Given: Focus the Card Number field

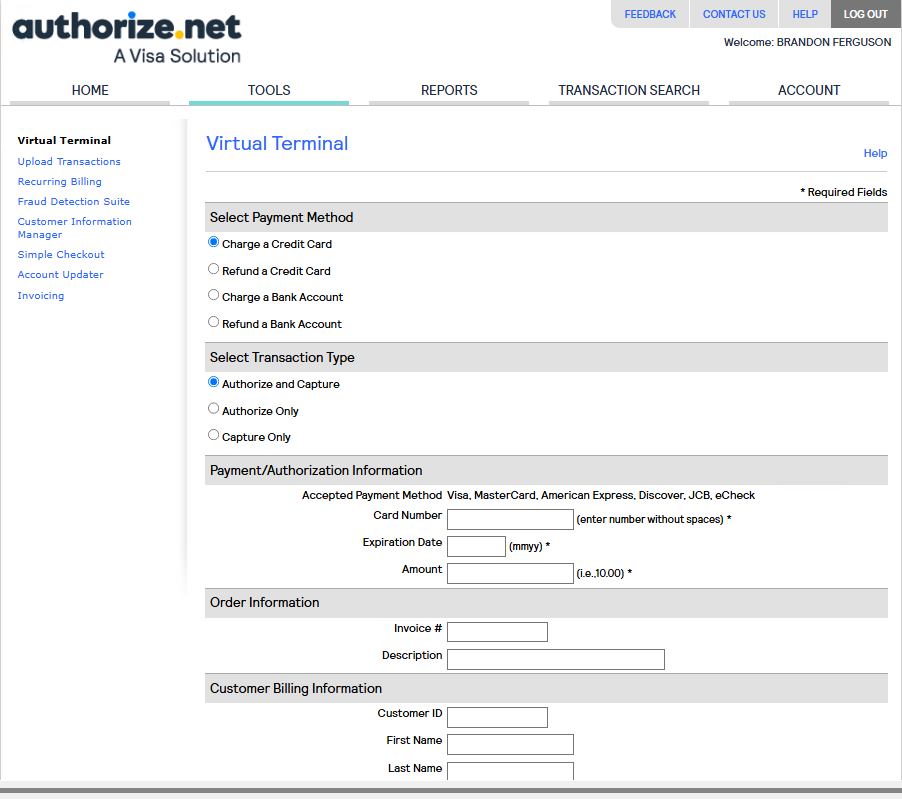Looking at the screenshot, I should (510, 519).
